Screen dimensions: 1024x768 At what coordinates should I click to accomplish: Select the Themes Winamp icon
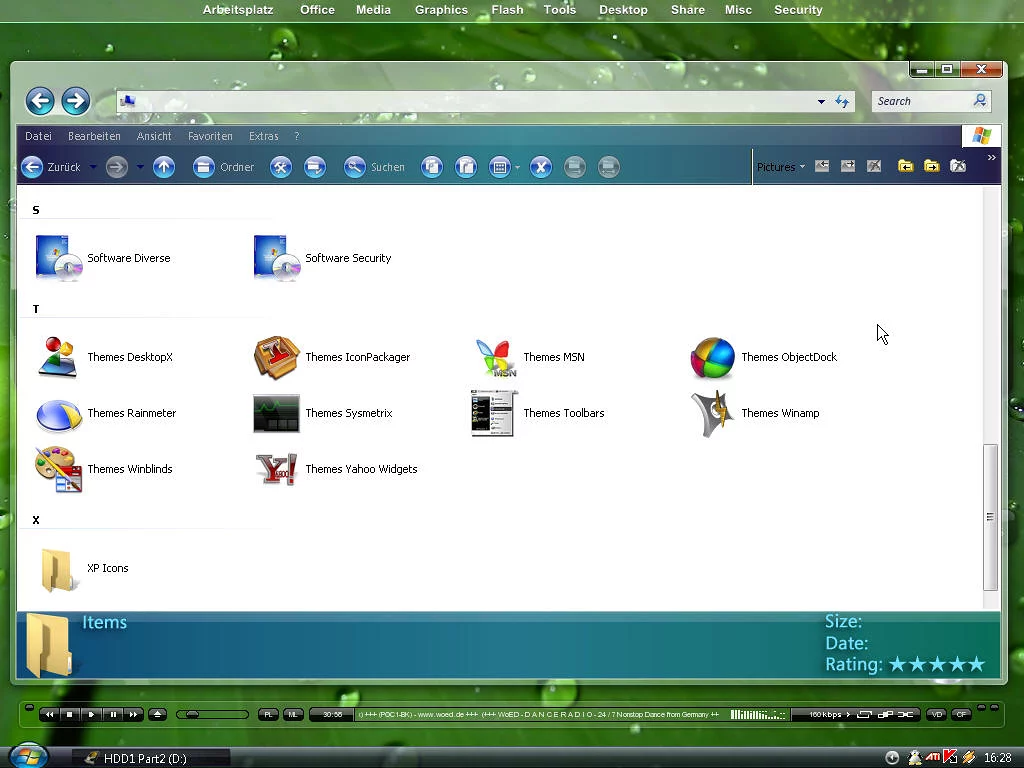click(x=712, y=413)
